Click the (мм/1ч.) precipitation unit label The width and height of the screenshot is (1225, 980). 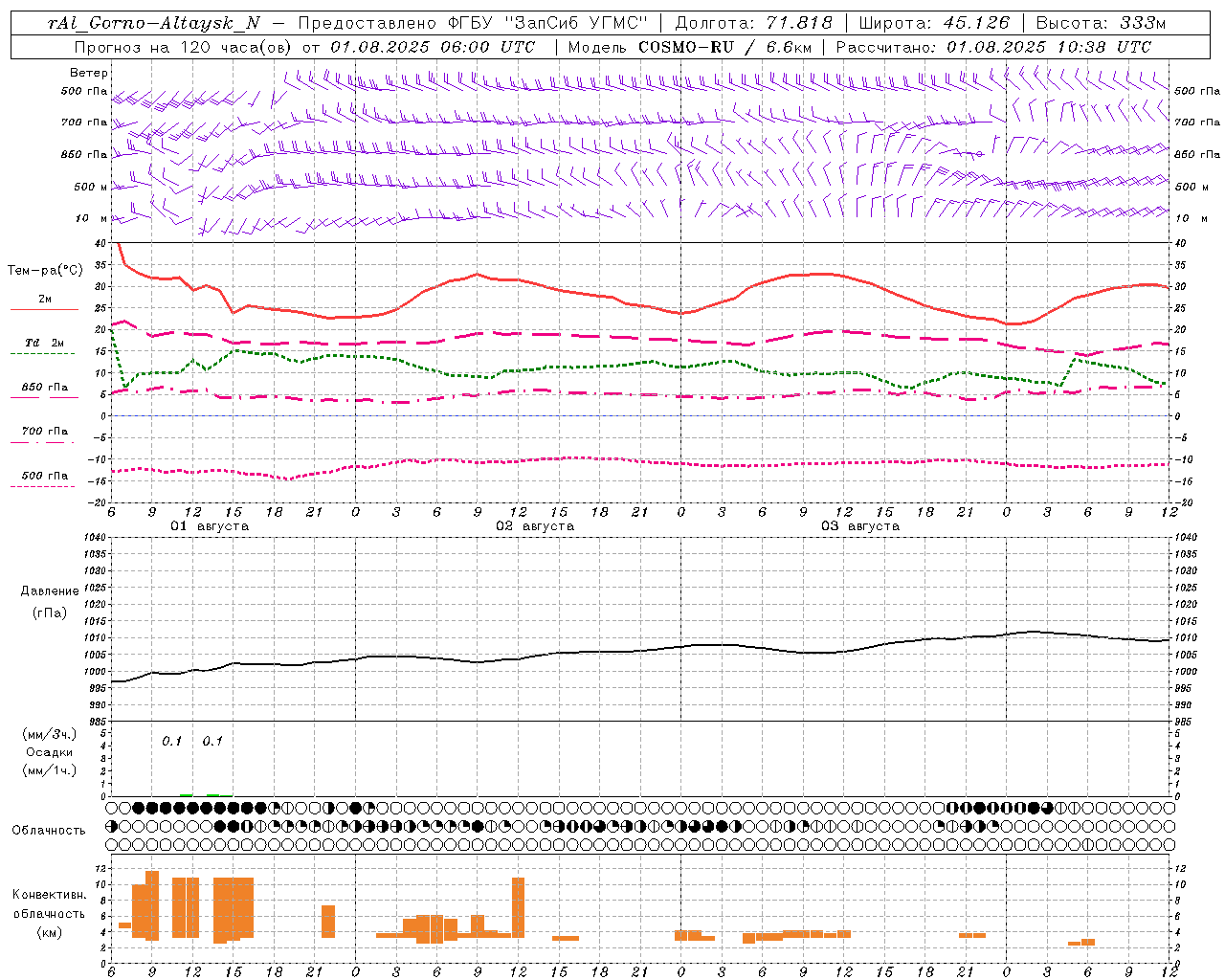coord(50,770)
